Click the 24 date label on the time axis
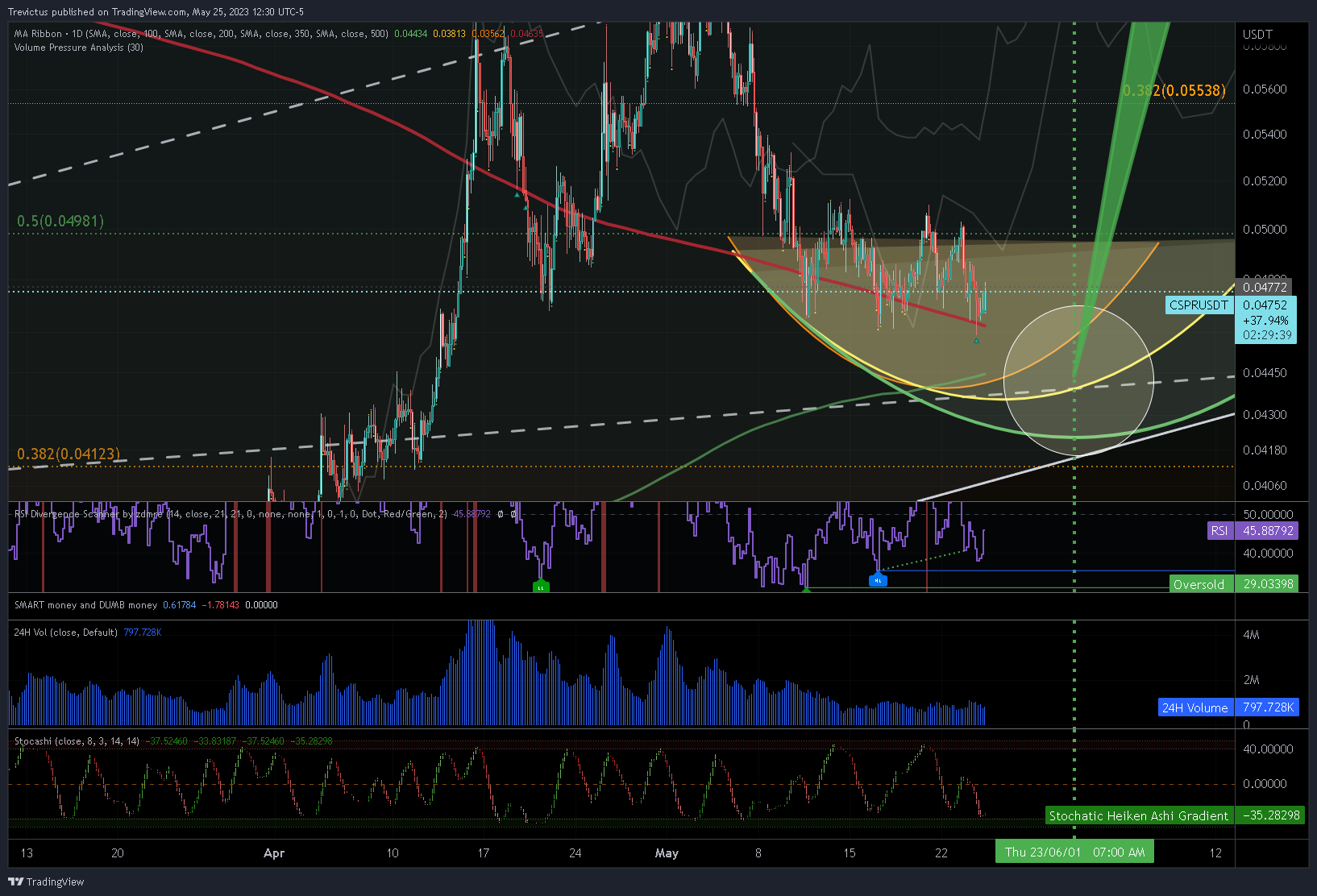Screen dimensions: 1317x896 [575, 852]
